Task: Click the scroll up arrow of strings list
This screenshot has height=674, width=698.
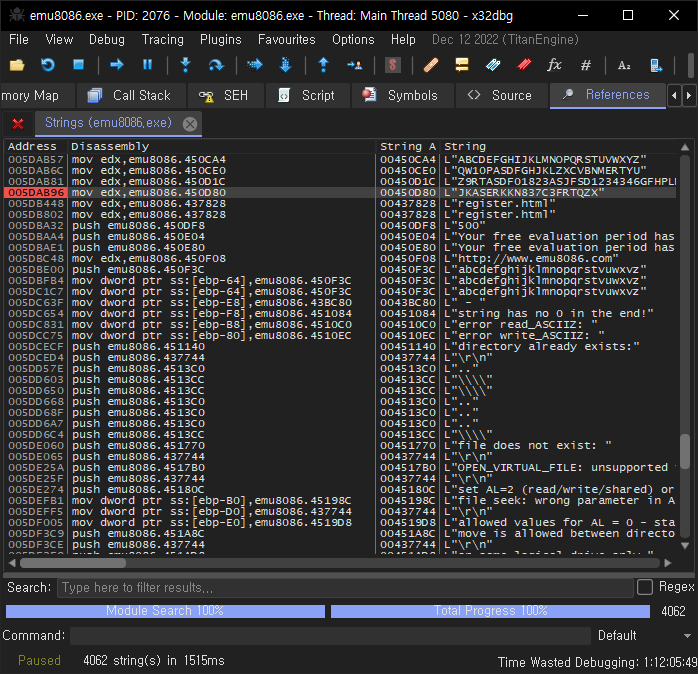Action: coord(685,147)
